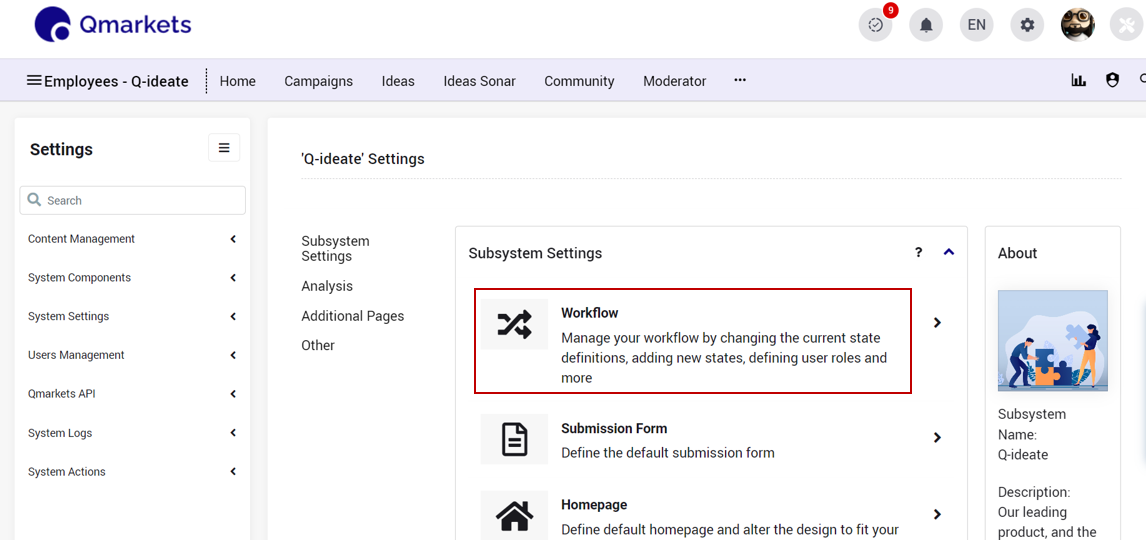Open the Submission Form title
1146x540 pixels.
click(614, 428)
